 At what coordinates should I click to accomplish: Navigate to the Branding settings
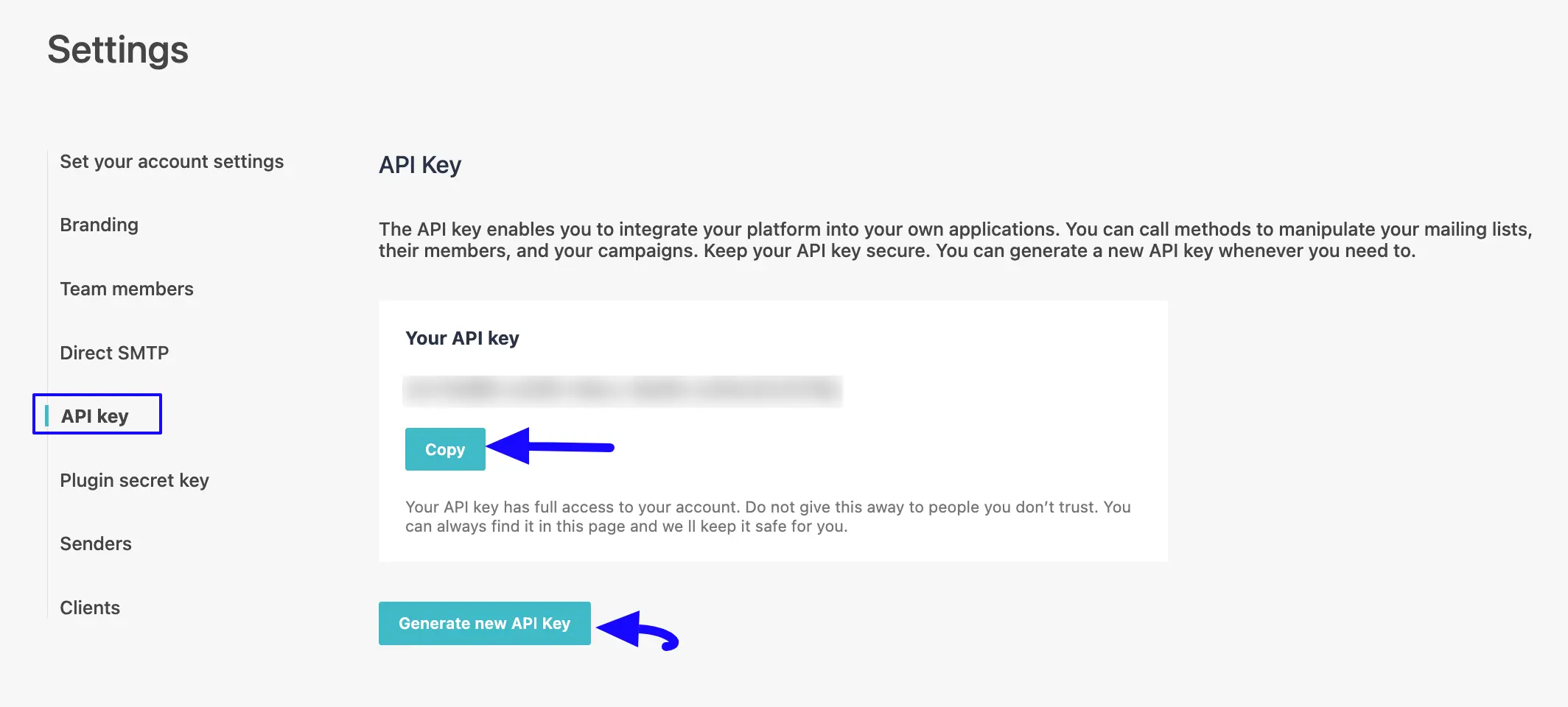(x=99, y=225)
